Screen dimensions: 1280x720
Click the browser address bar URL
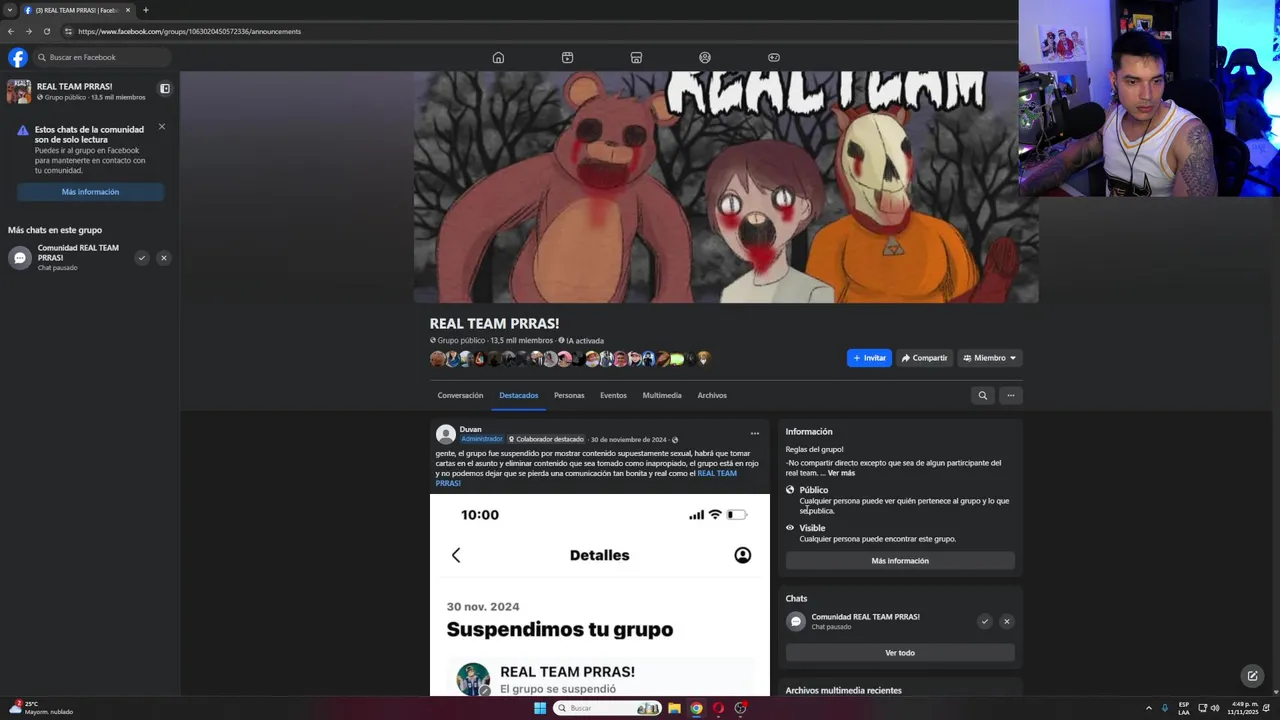click(189, 31)
